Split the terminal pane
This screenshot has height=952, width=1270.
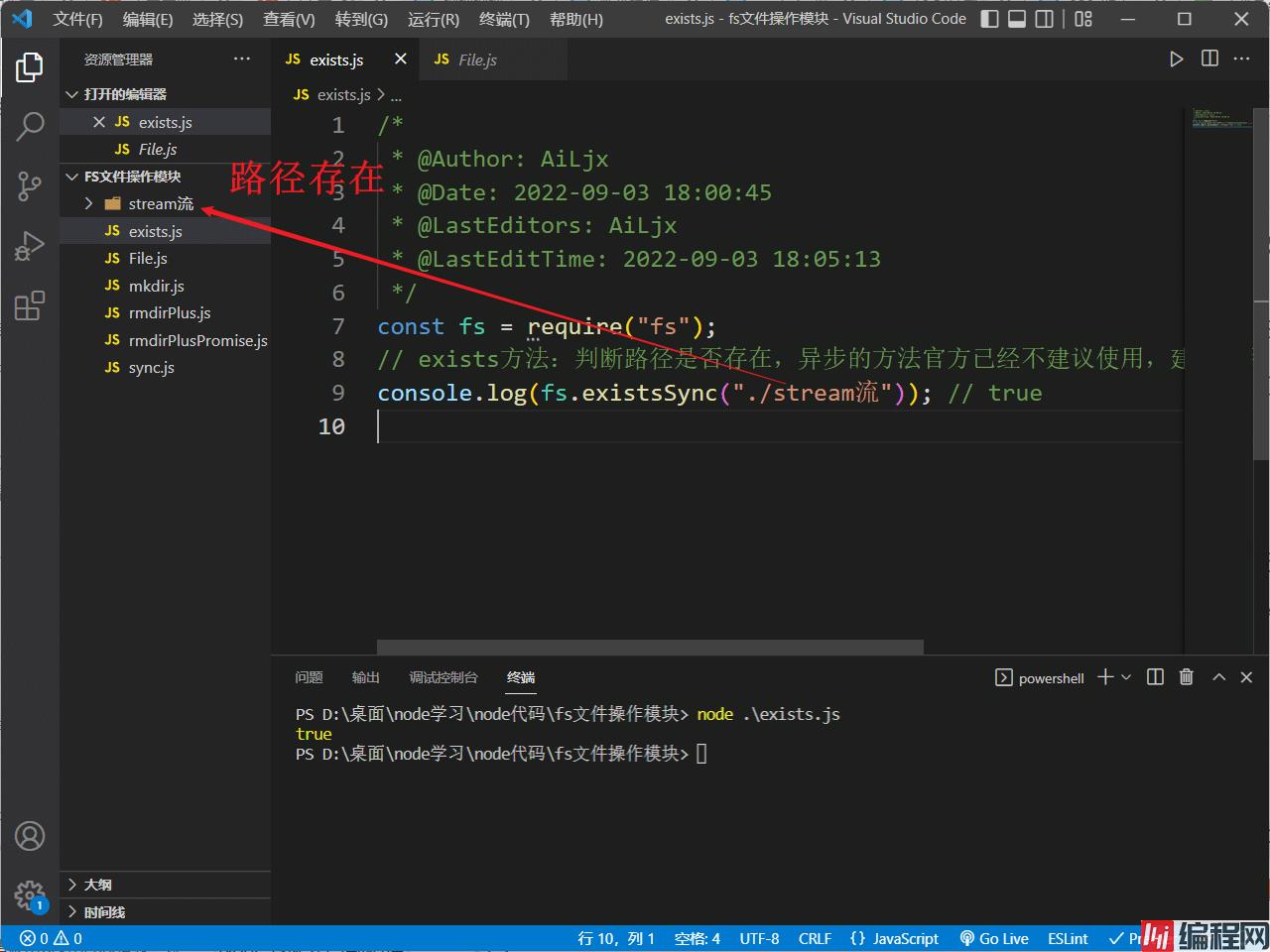pyautogui.click(x=1155, y=677)
